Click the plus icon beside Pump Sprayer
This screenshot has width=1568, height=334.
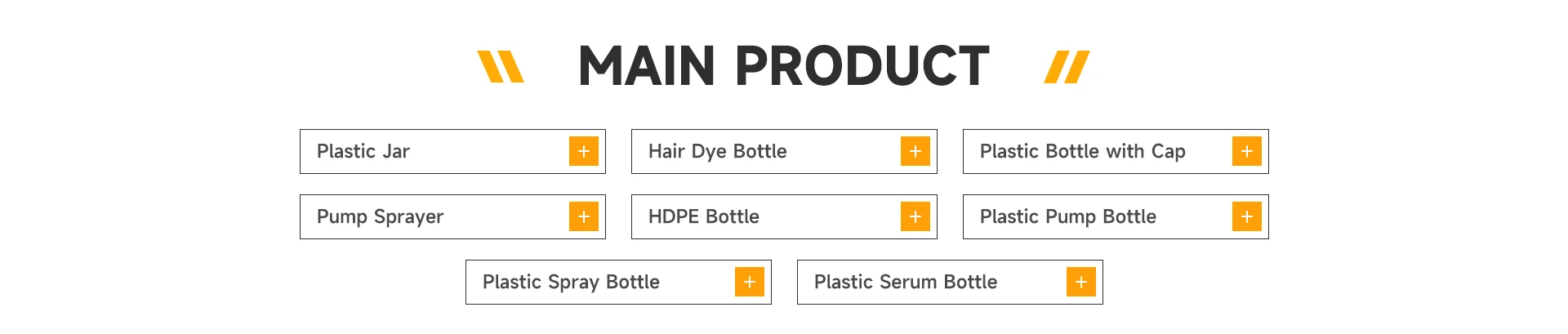(x=583, y=216)
